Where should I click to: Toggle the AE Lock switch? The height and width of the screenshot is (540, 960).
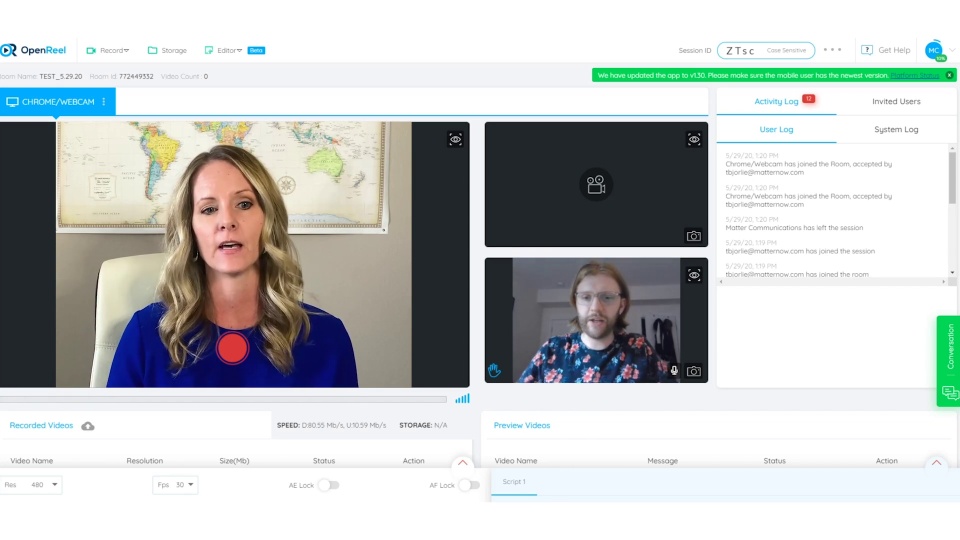[x=328, y=486]
